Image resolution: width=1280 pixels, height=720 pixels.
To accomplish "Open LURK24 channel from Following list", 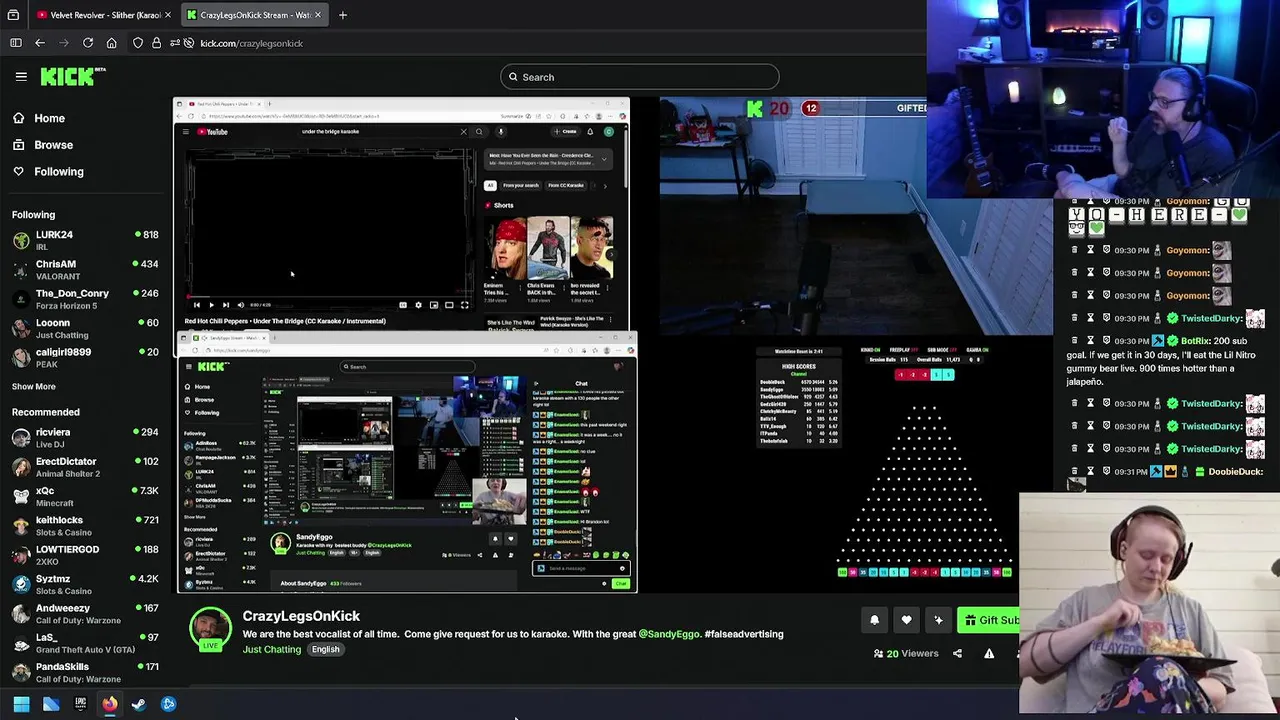I will coord(85,240).
